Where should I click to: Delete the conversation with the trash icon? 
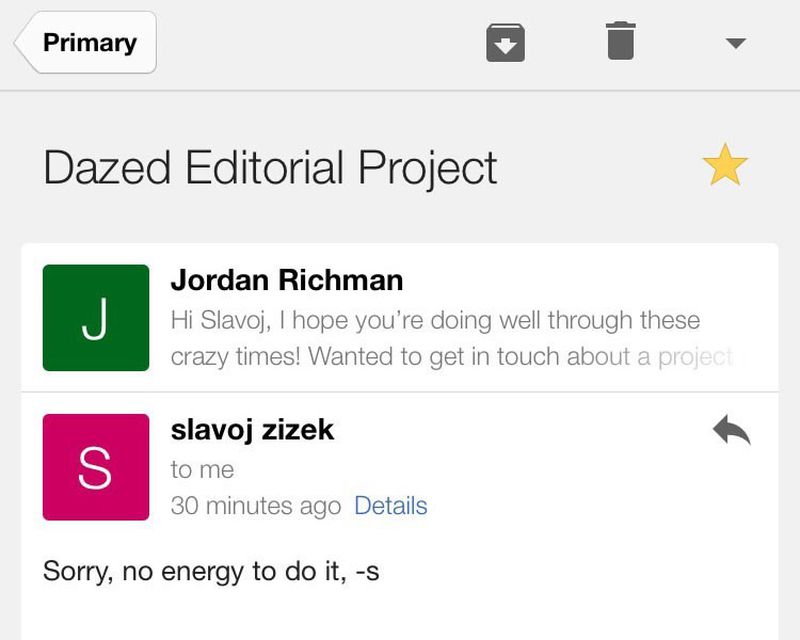point(620,42)
